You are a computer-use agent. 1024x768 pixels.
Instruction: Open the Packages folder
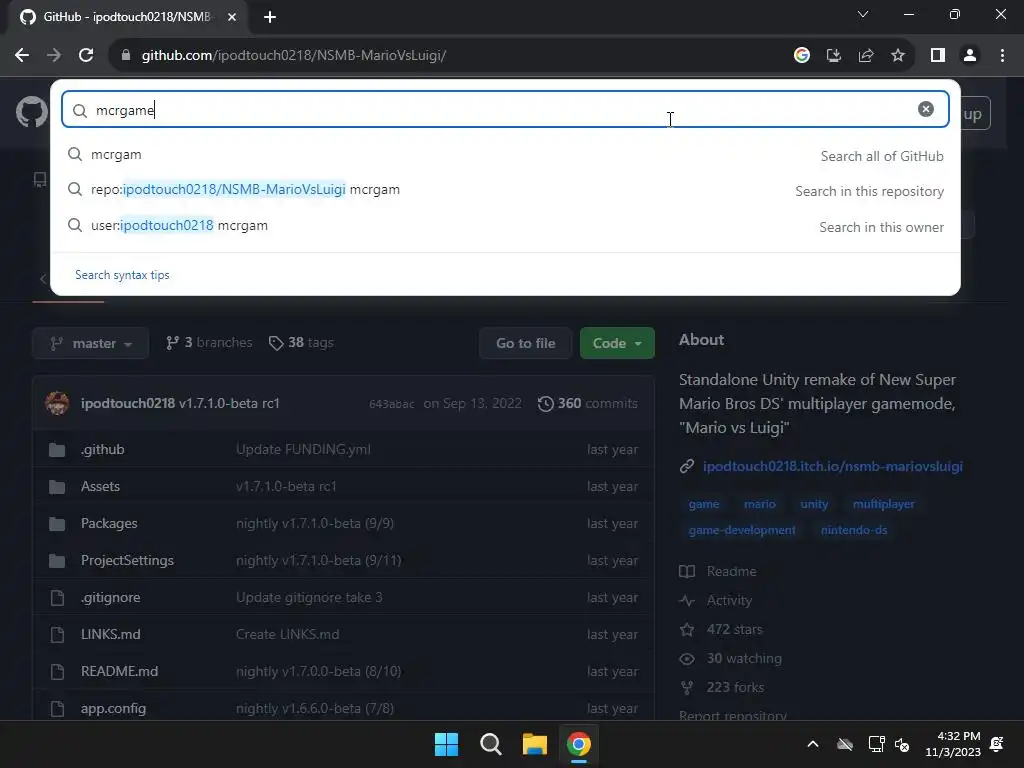pos(109,524)
